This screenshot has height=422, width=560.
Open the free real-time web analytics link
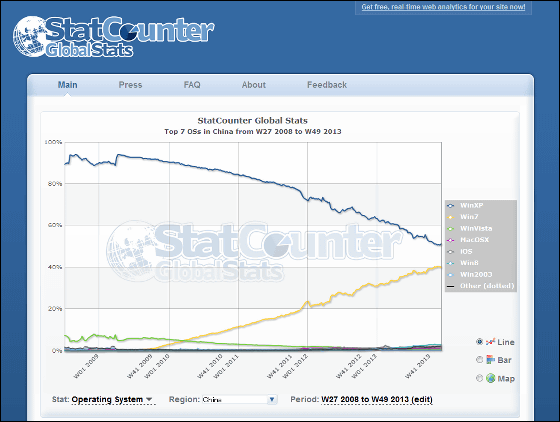tap(443, 7)
